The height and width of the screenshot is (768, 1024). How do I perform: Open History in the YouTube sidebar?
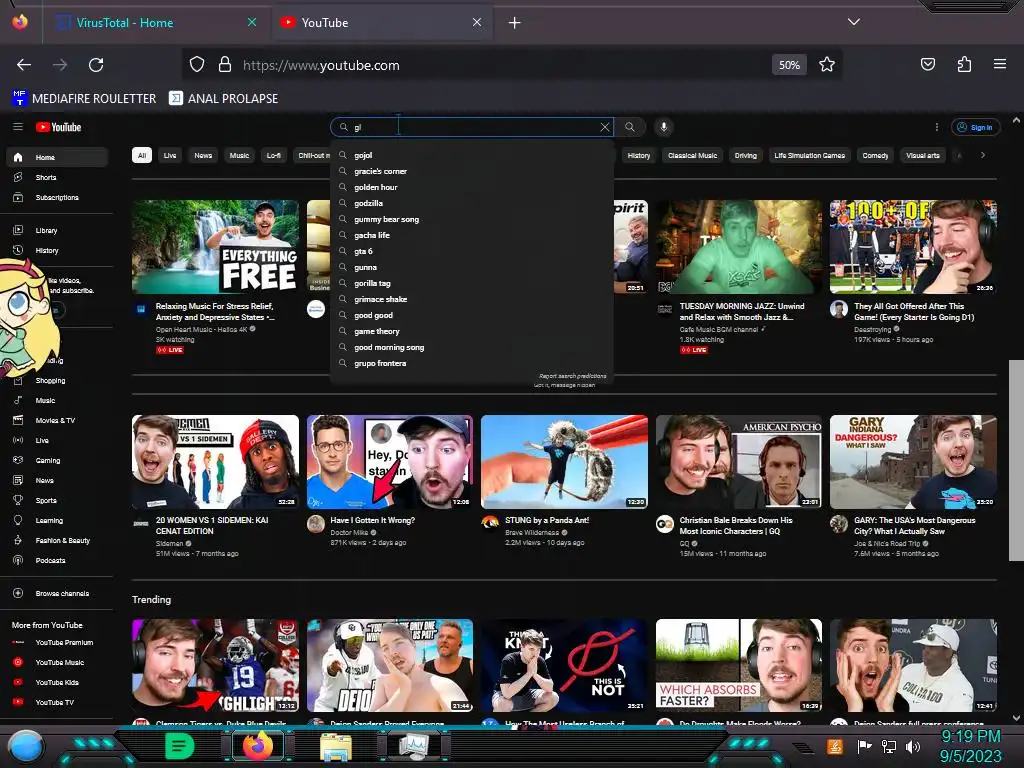57,251
